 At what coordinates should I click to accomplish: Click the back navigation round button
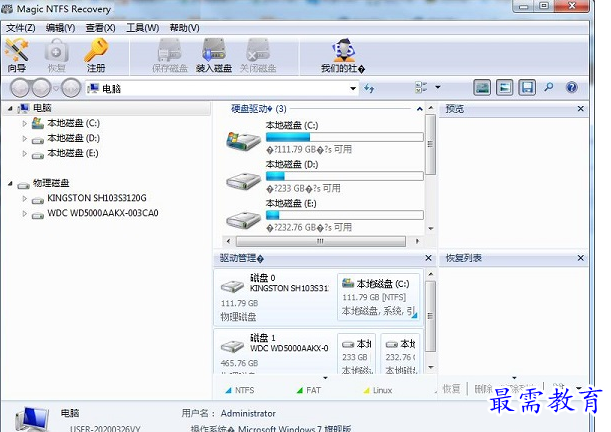pos(20,88)
